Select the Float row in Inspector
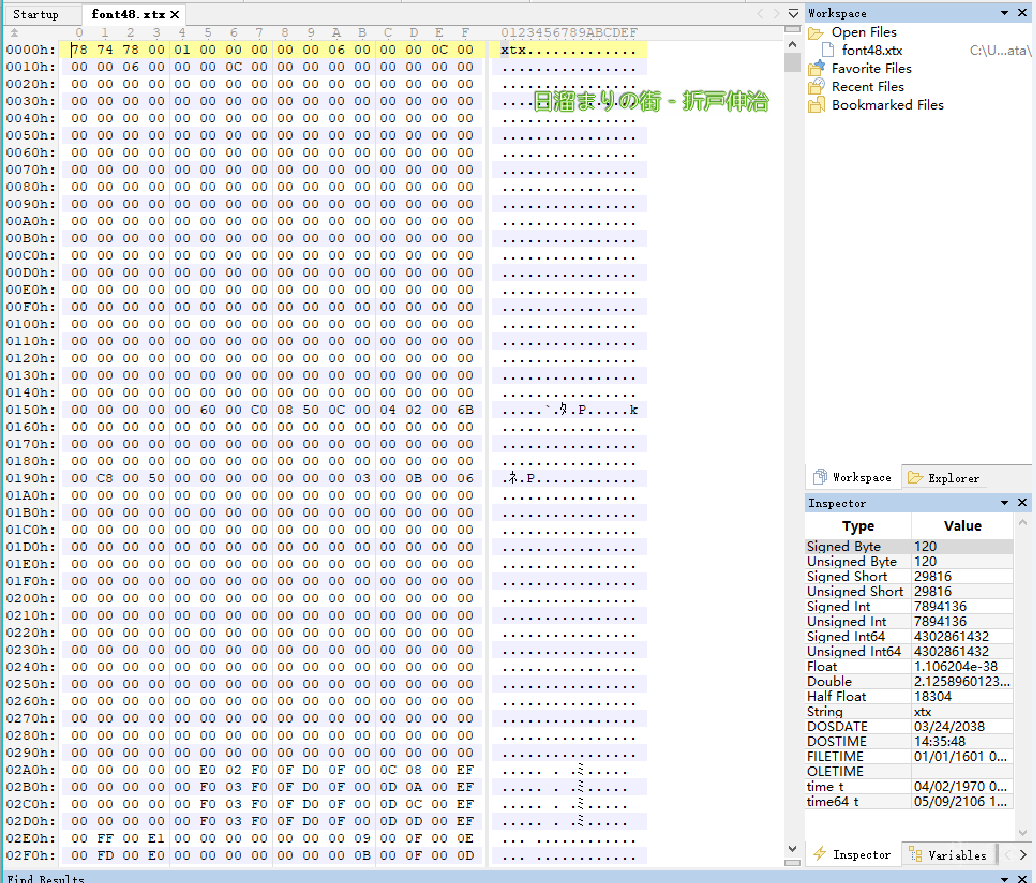1036x883 pixels. (909, 666)
